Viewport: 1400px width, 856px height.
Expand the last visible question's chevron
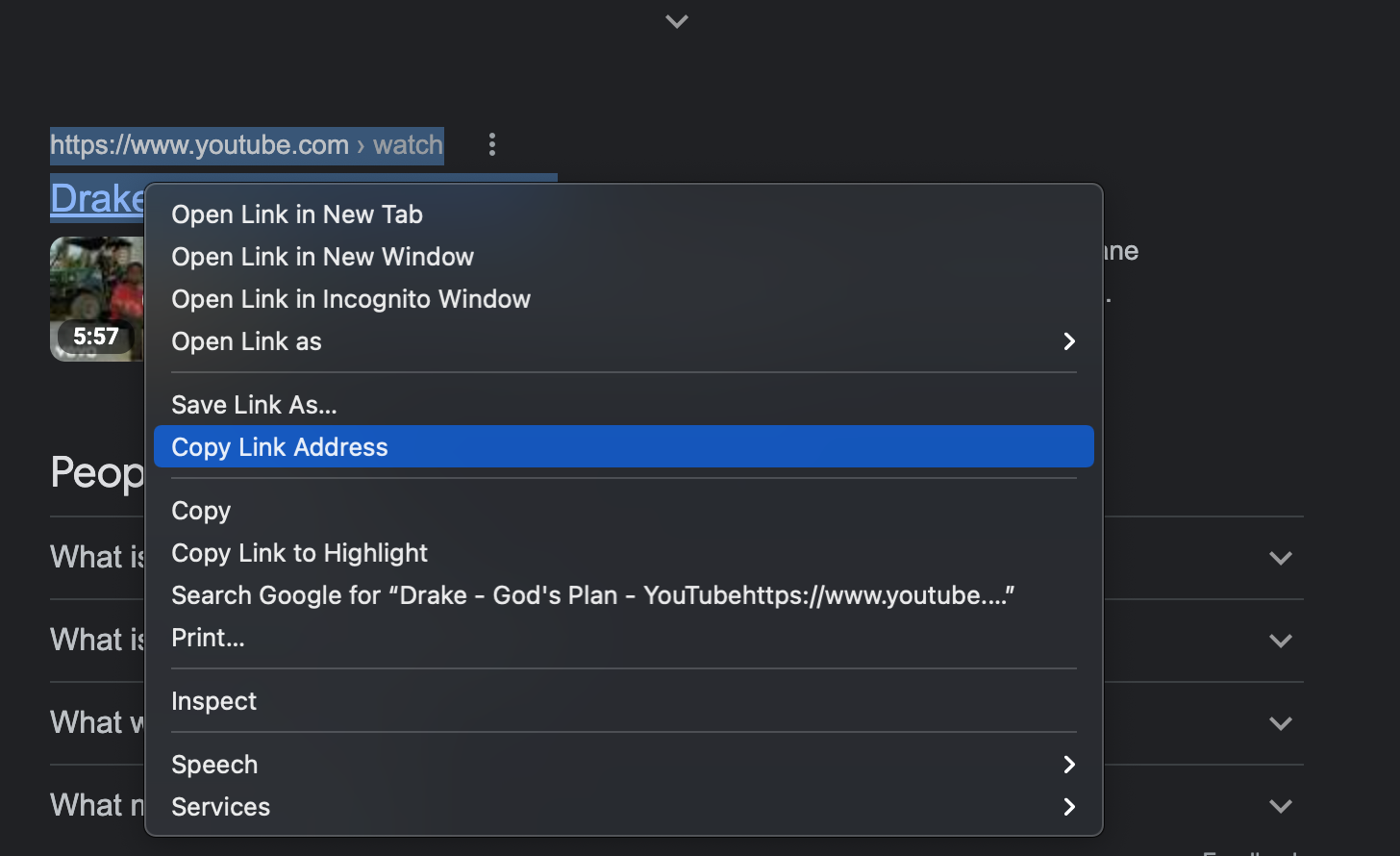click(1280, 806)
